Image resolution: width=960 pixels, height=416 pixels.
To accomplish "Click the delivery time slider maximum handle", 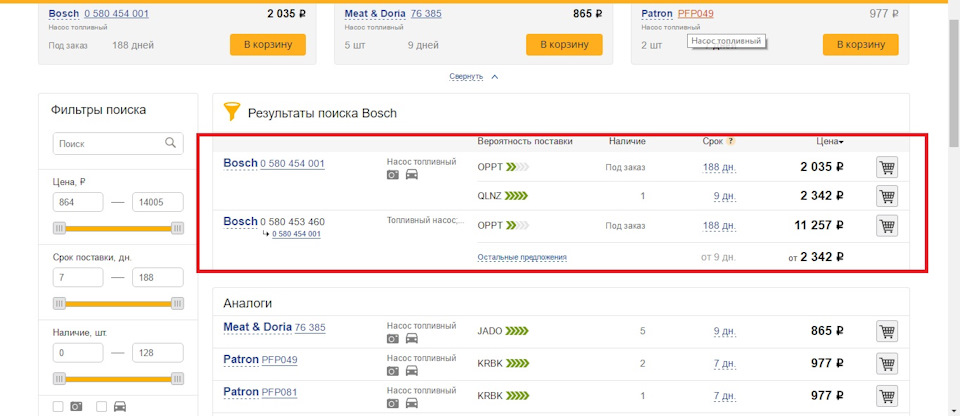I will 177,304.
